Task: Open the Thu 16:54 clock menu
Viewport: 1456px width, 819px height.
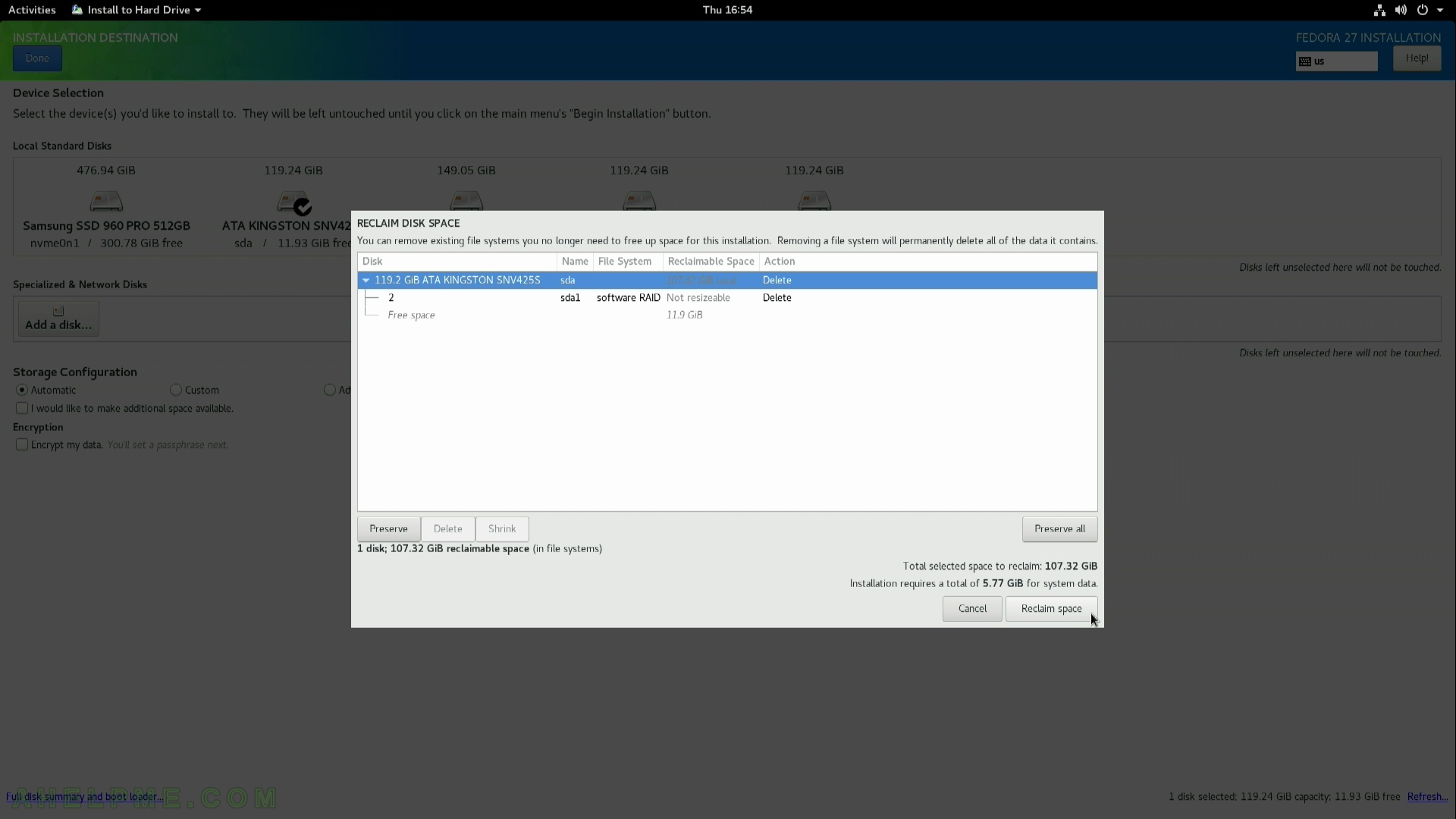Action: pos(727,10)
